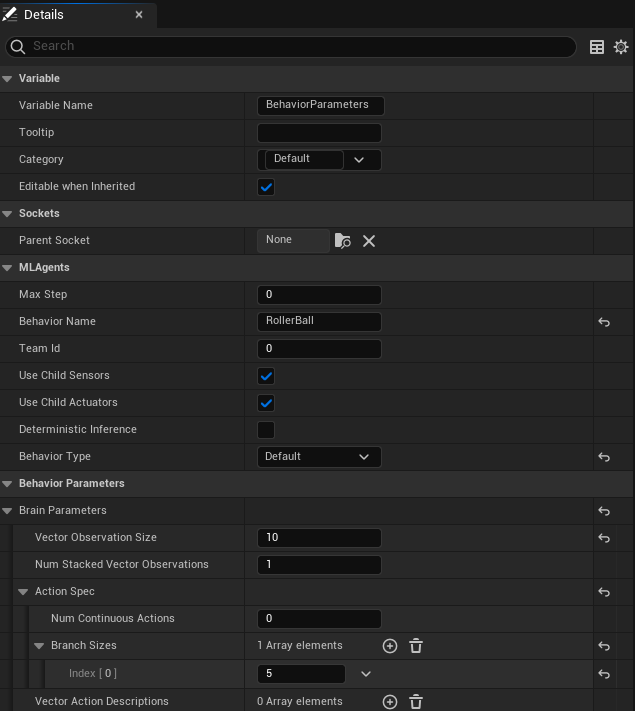This screenshot has height=711, width=635.
Task: Clear the Parent Socket with the X icon
Action: [x=369, y=241]
